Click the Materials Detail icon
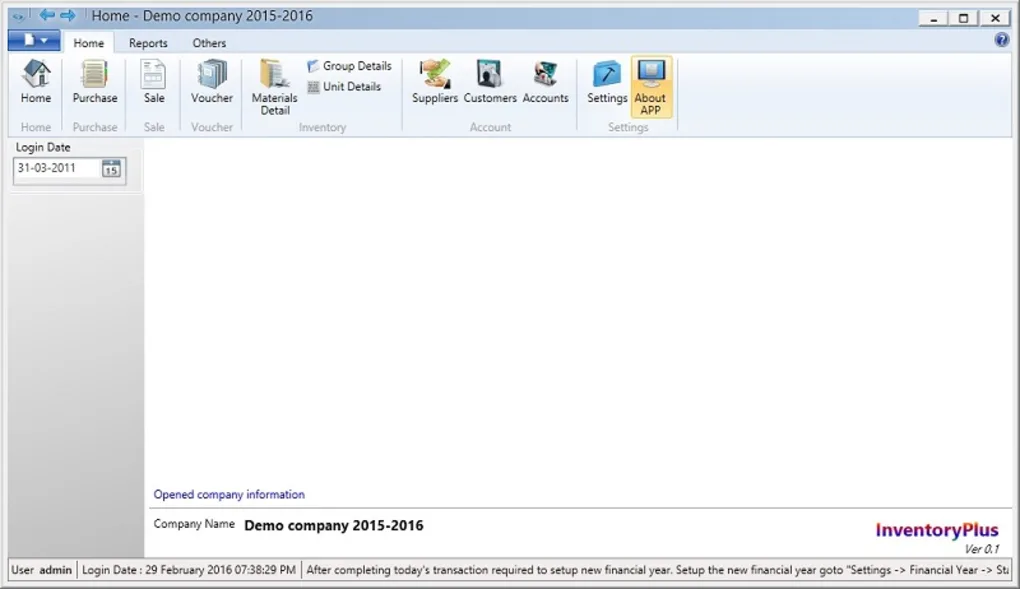 [273, 85]
